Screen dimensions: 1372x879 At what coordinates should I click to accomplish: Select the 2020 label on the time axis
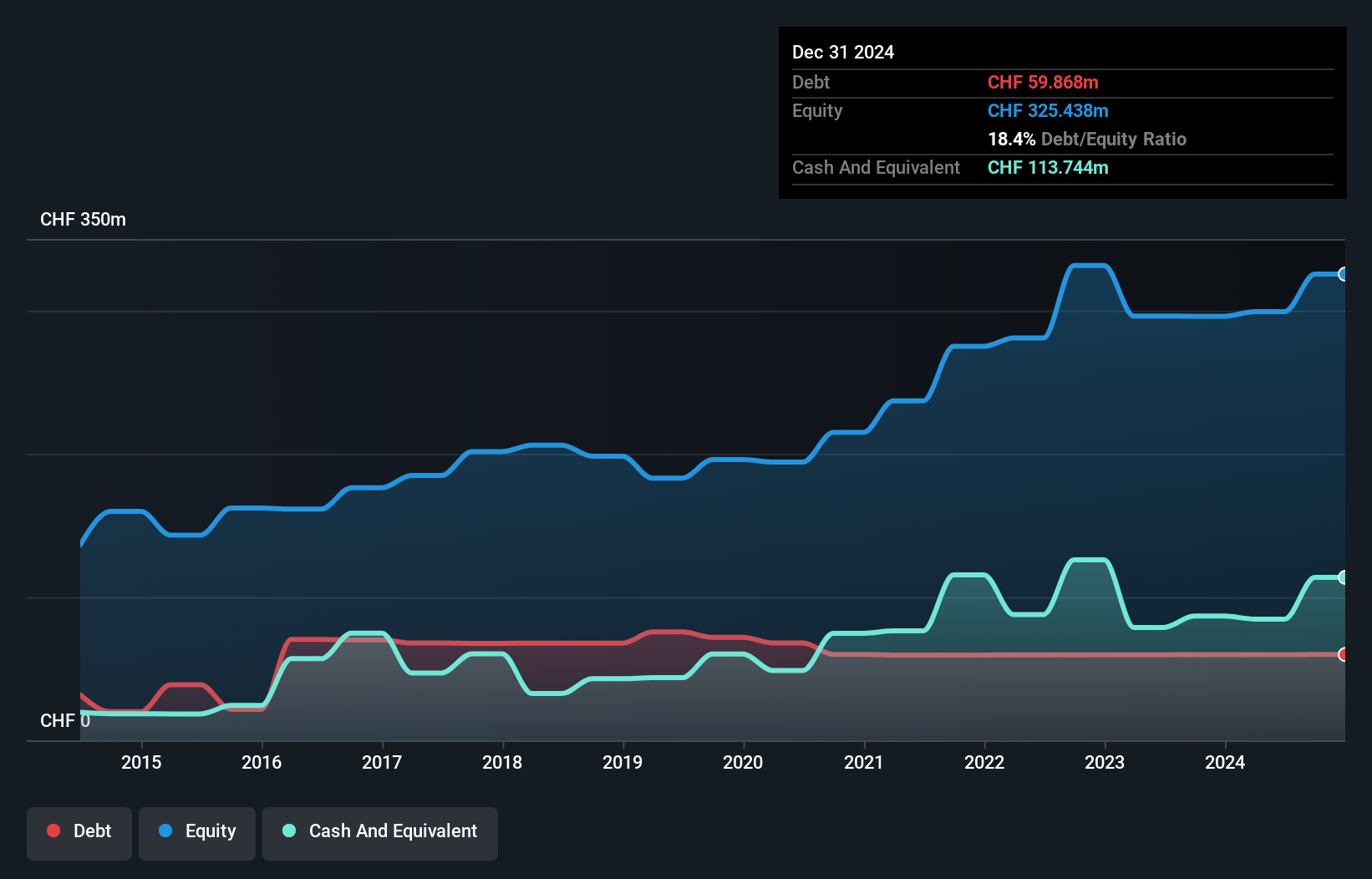point(743,762)
